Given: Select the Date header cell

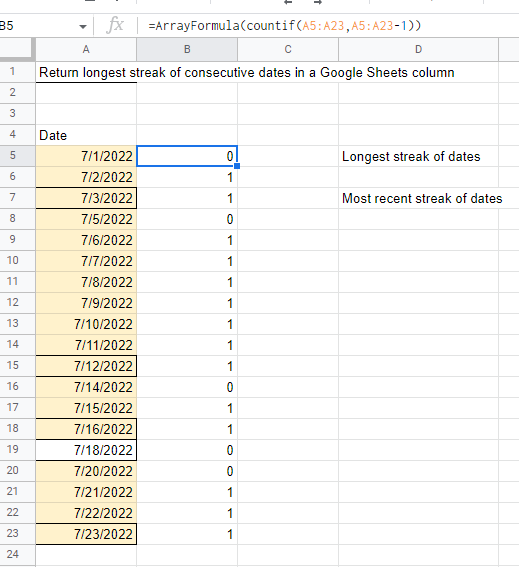Looking at the screenshot, I should point(86,135).
